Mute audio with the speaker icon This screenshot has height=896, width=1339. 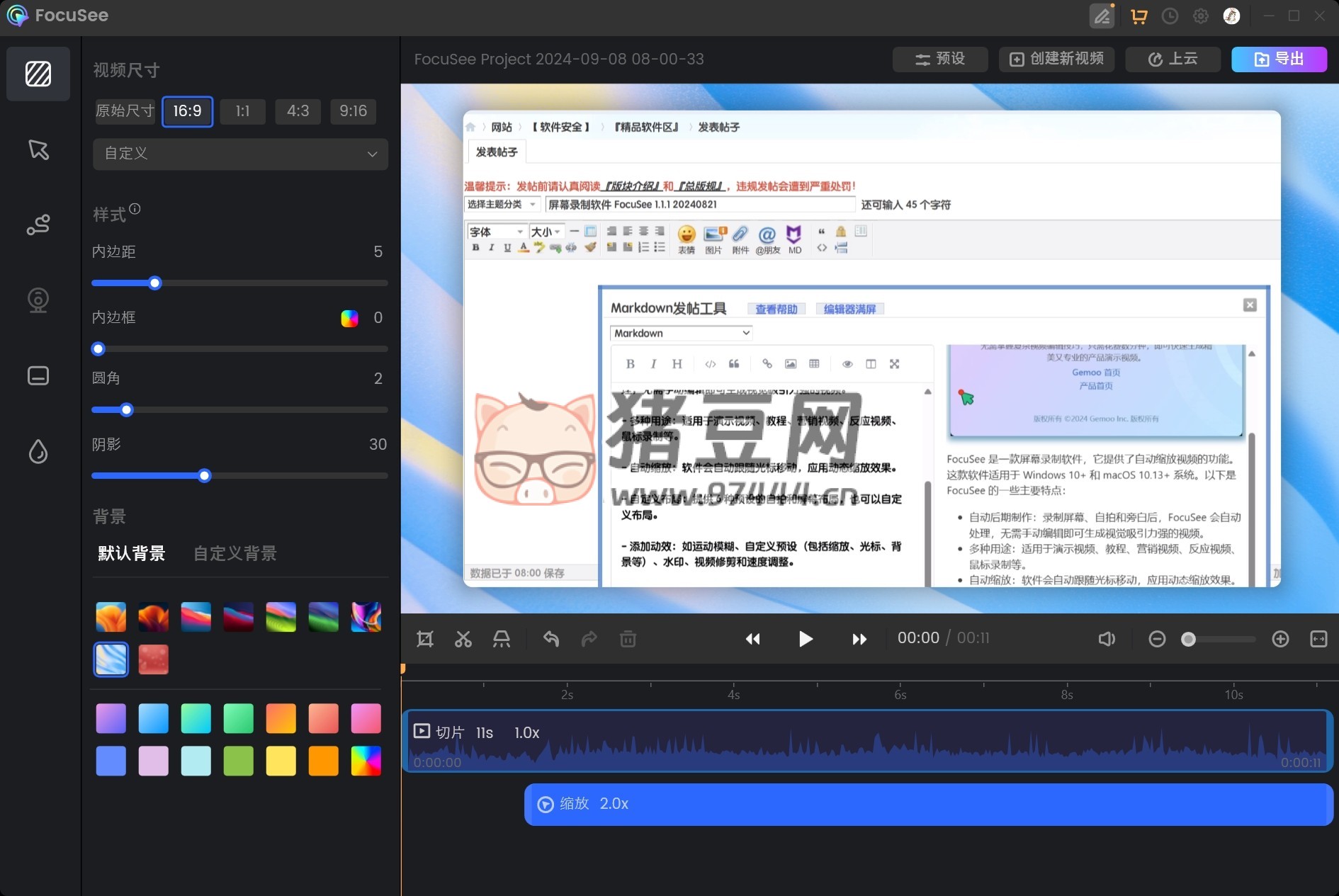pyautogui.click(x=1106, y=639)
